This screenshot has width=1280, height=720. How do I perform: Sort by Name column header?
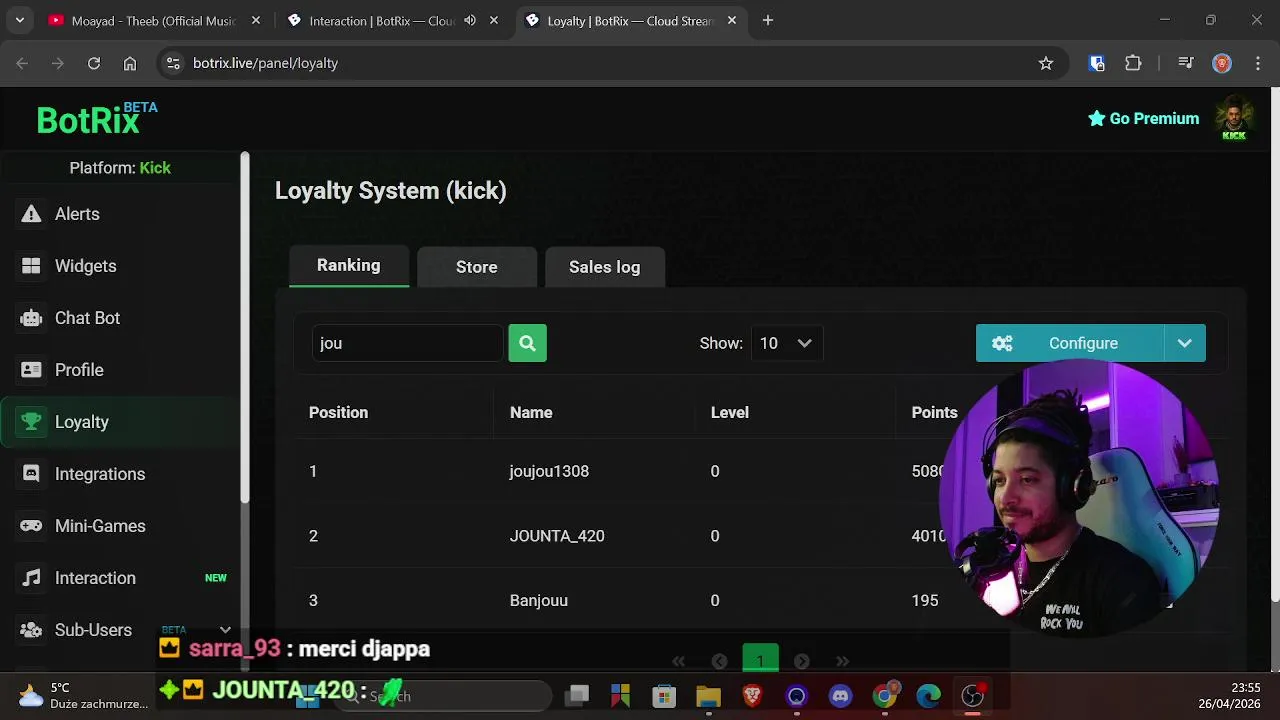(x=531, y=412)
